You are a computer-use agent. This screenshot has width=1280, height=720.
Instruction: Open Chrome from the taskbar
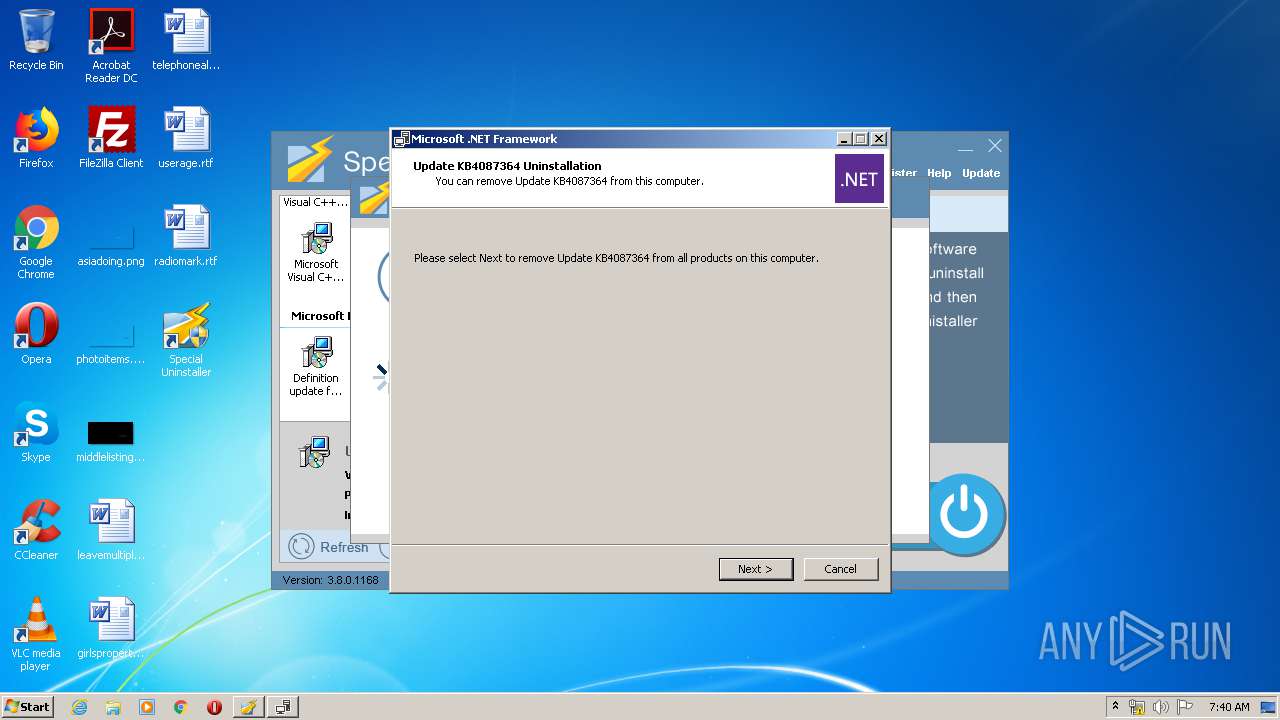click(181, 707)
